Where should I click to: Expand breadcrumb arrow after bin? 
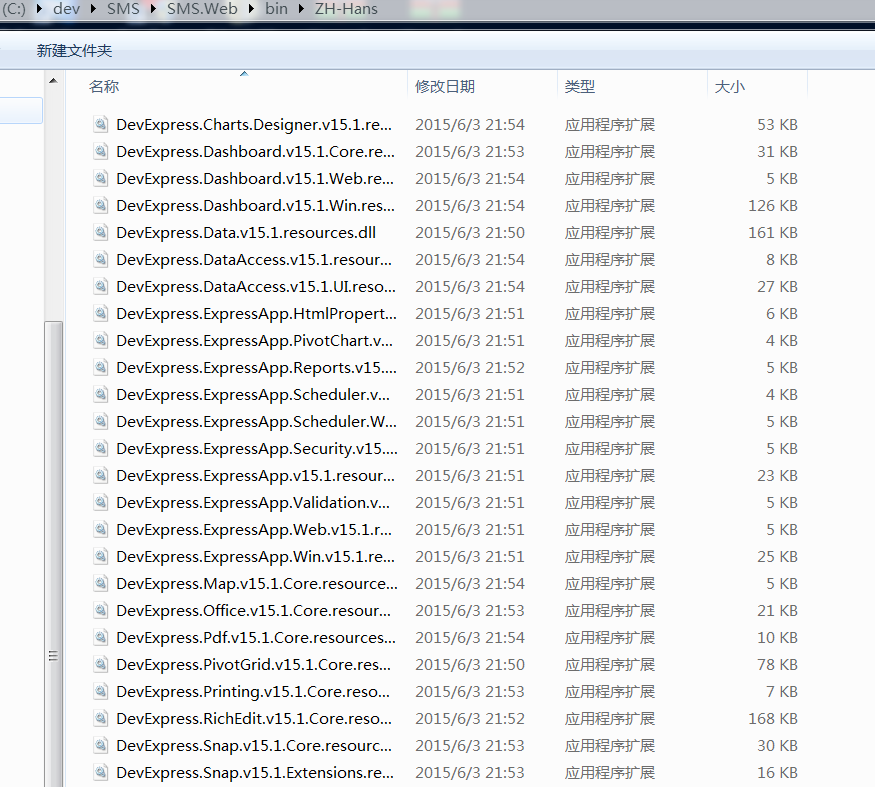tap(302, 9)
